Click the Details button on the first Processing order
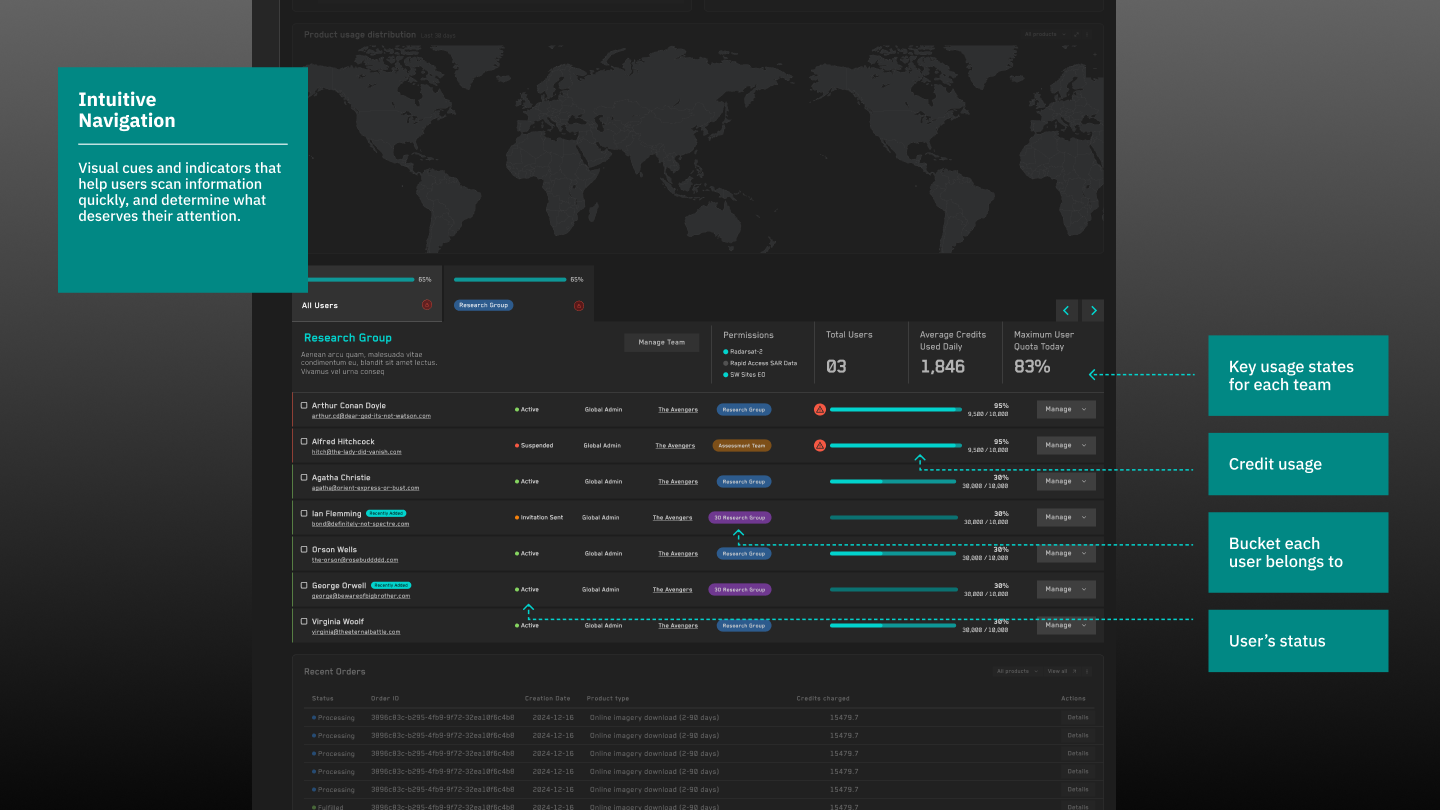Viewport: 1440px width, 810px height. click(x=1077, y=718)
